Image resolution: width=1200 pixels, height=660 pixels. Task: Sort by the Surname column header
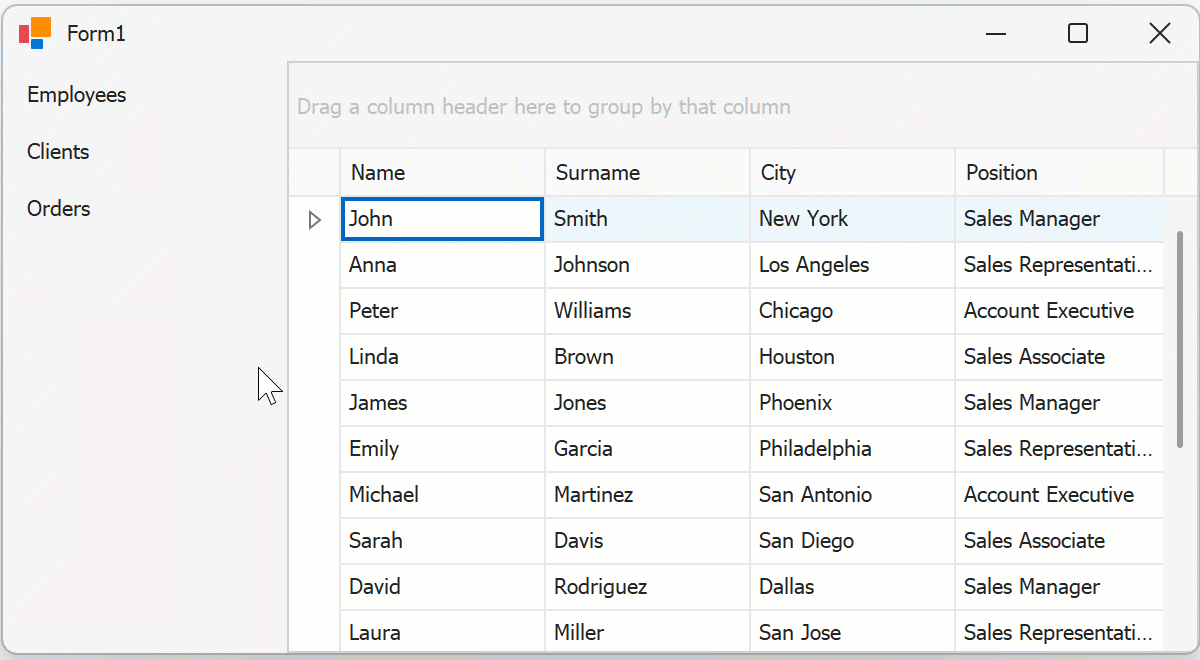click(x=647, y=173)
